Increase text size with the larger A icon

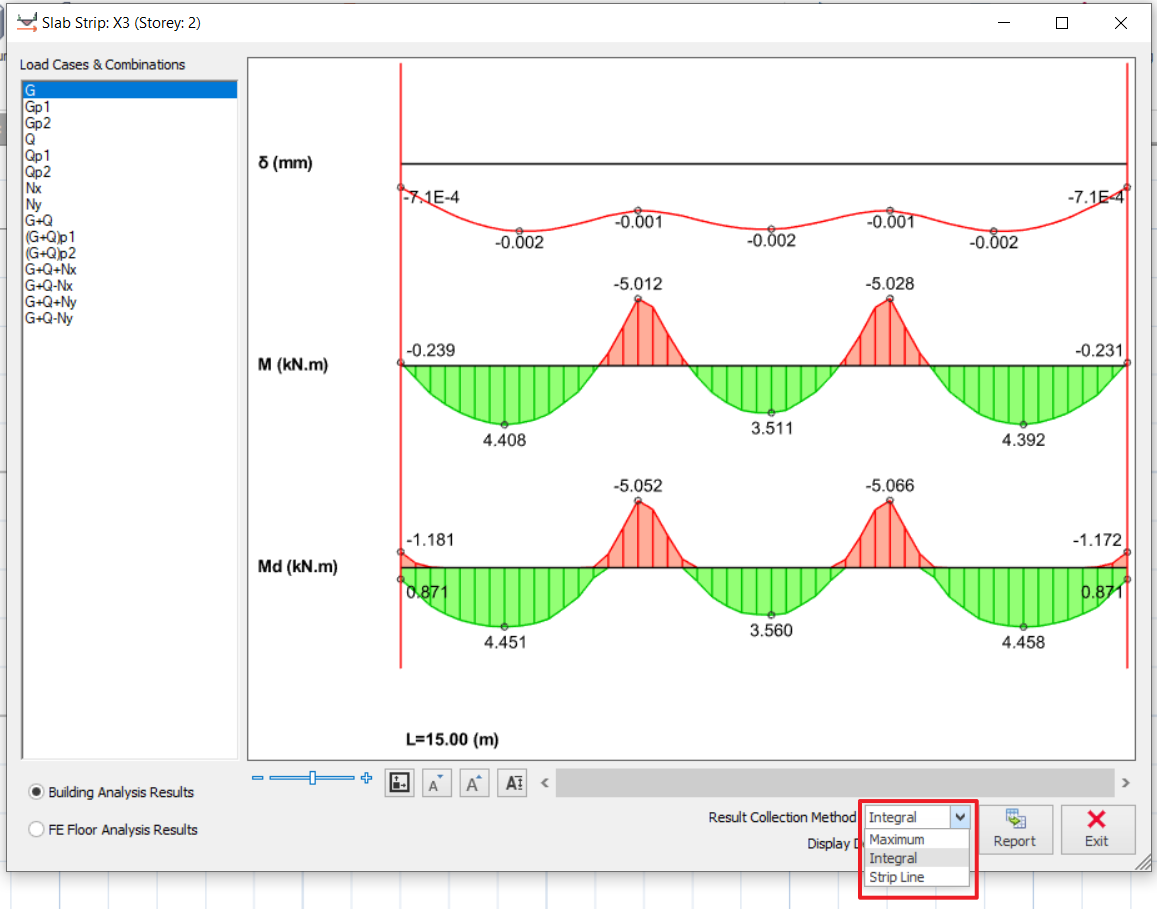(x=474, y=783)
